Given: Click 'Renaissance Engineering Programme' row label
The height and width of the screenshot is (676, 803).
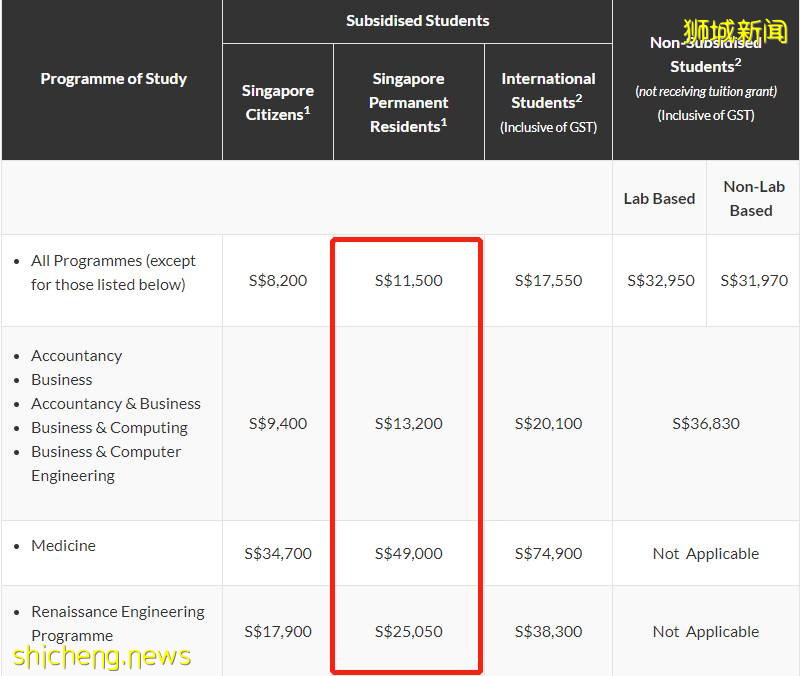Looking at the screenshot, I should (117, 623).
